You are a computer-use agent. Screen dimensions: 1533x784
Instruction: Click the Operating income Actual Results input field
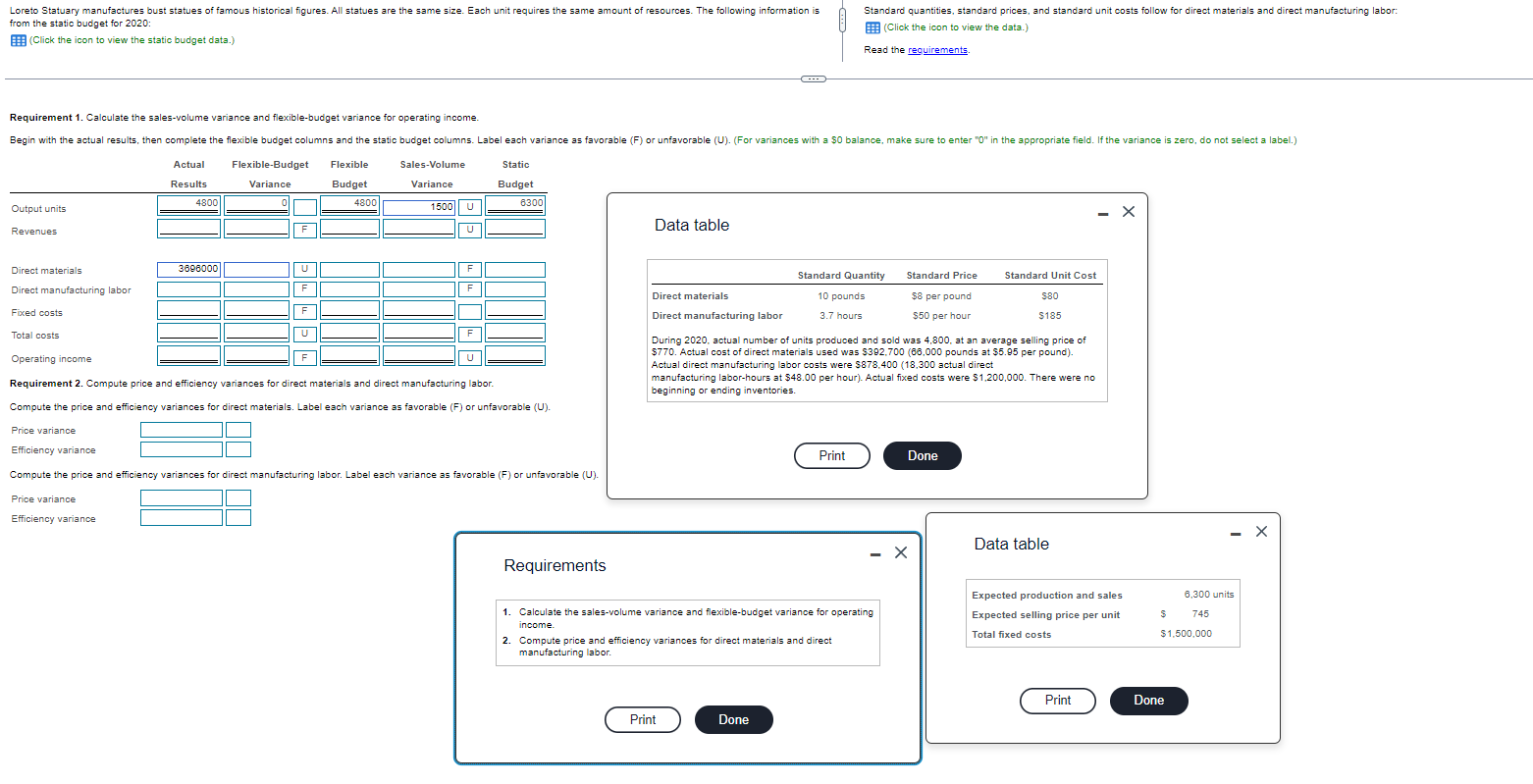tap(188, 355)
